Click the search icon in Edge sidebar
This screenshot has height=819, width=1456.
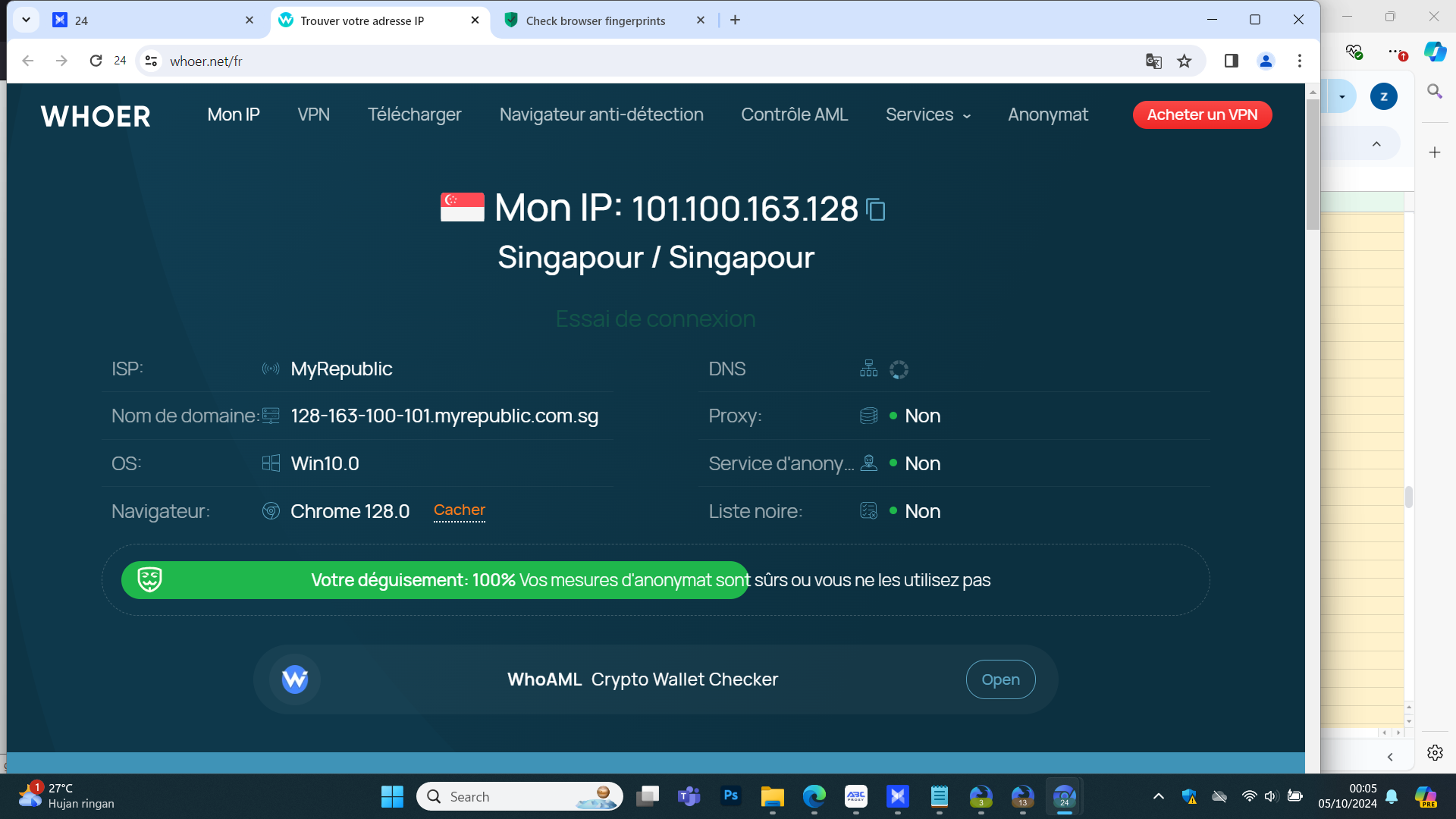click(1435, 92)
